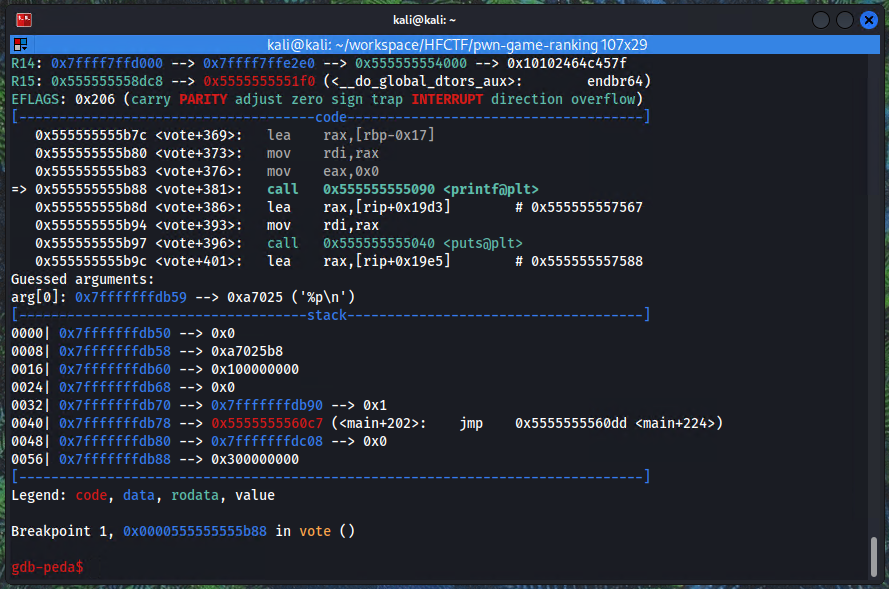The image size is (889, 589).
Task: Minimize the kali terminal window
Action: [820, 20]
